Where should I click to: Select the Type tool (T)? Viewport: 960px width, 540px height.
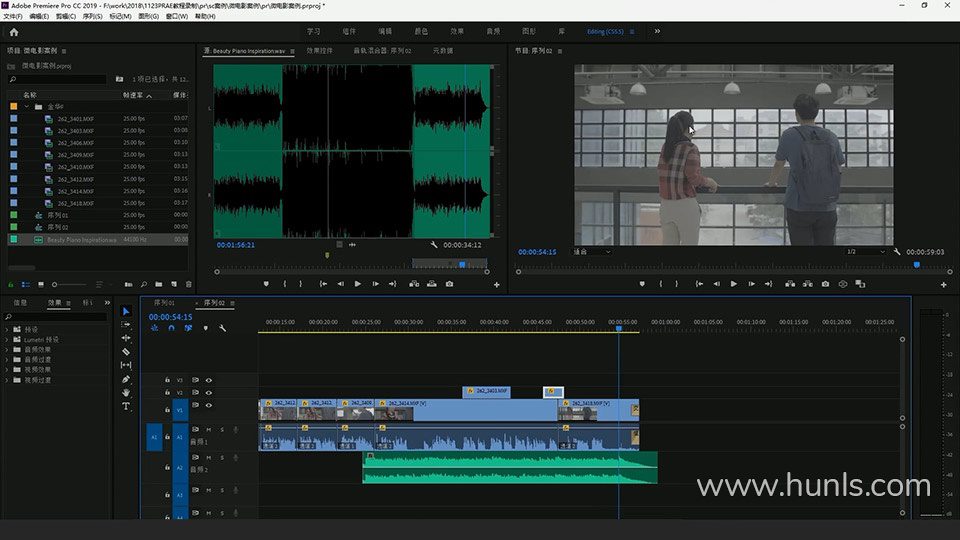pos(126,406)
